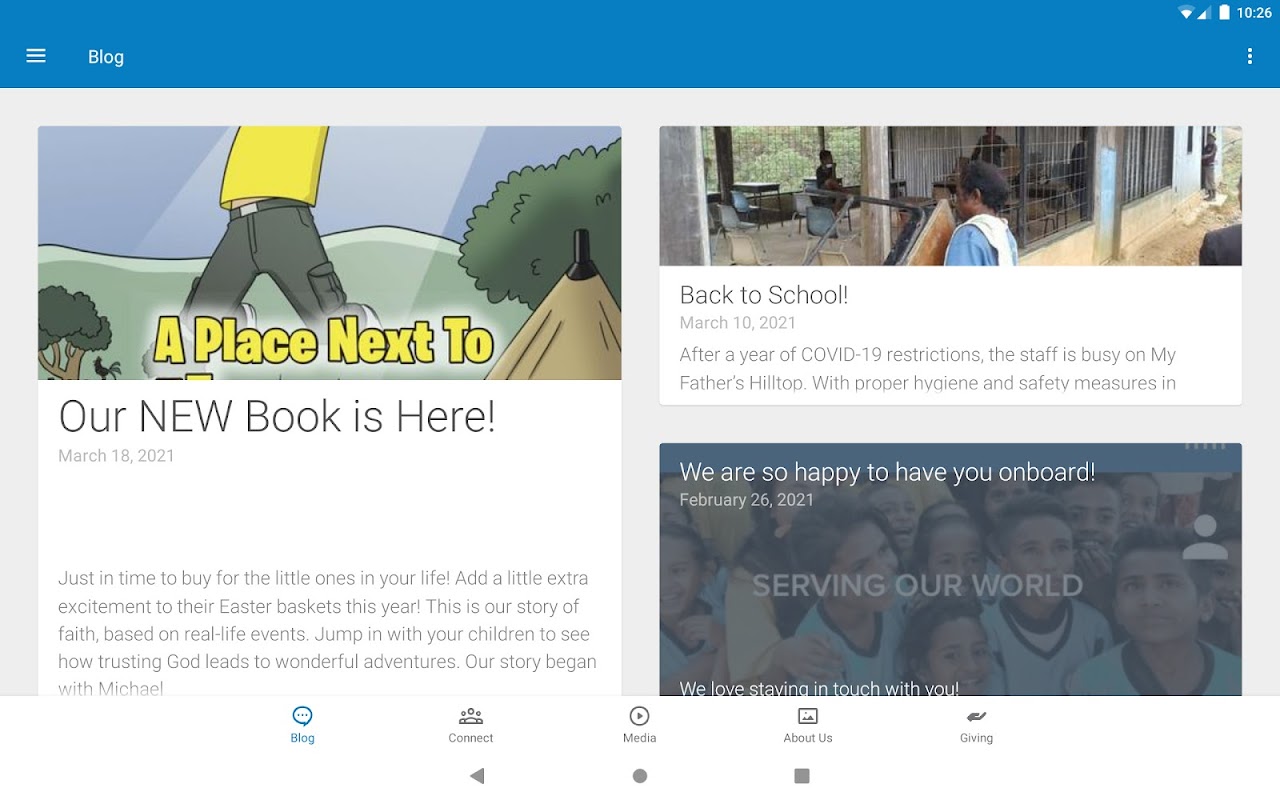Open the three-dot overflow menu
The image size is (1280, 800).
[x=1249, y=56]
